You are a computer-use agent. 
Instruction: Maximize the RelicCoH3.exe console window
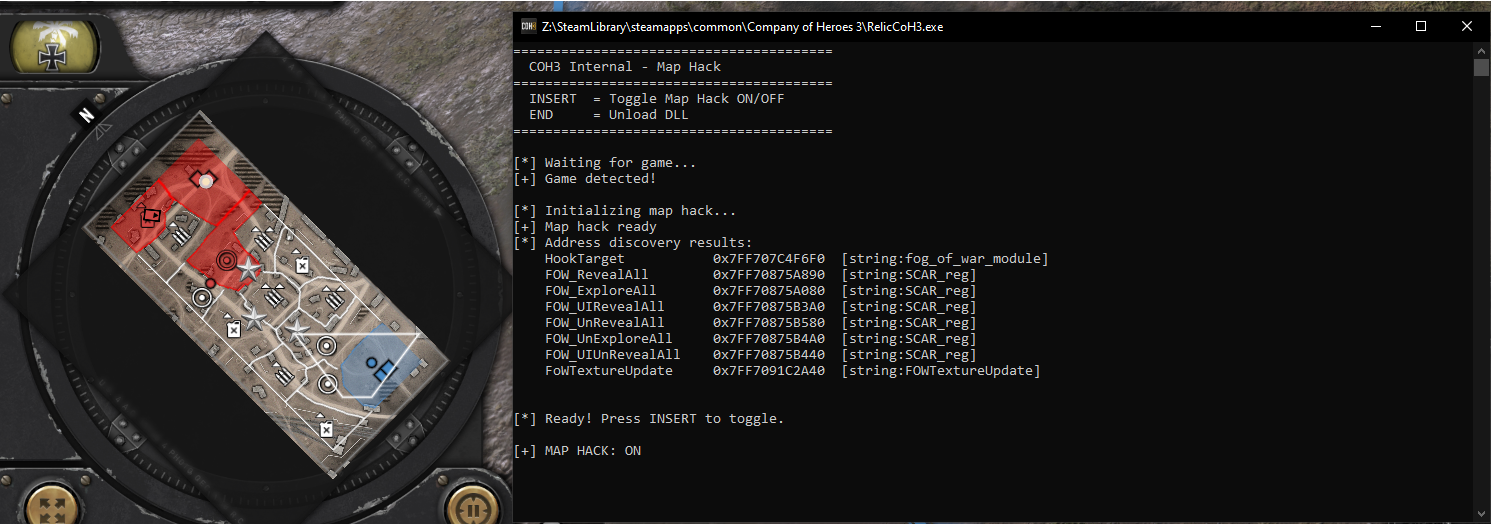coord(1421,27)
